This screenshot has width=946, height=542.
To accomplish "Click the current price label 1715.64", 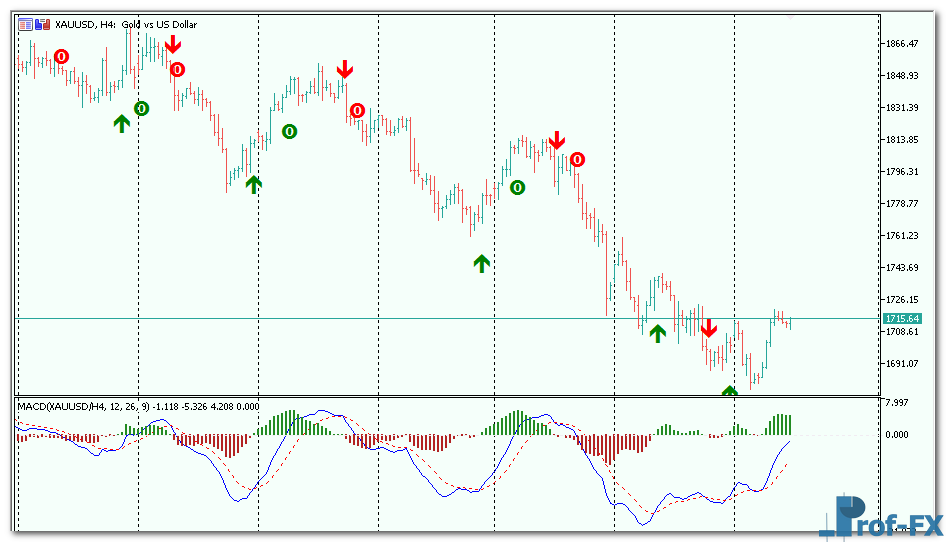I will pyautogui.click(x=901, y=318).
